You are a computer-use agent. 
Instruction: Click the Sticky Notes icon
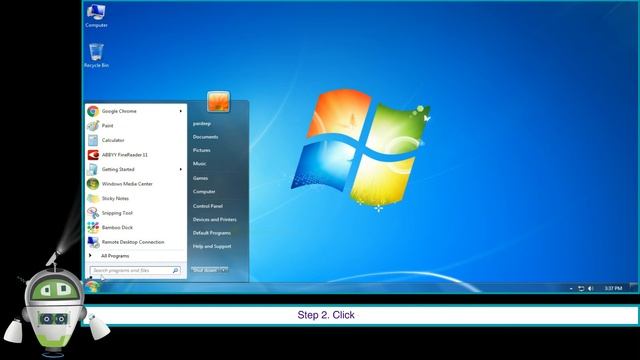click(x=93, y=198)
